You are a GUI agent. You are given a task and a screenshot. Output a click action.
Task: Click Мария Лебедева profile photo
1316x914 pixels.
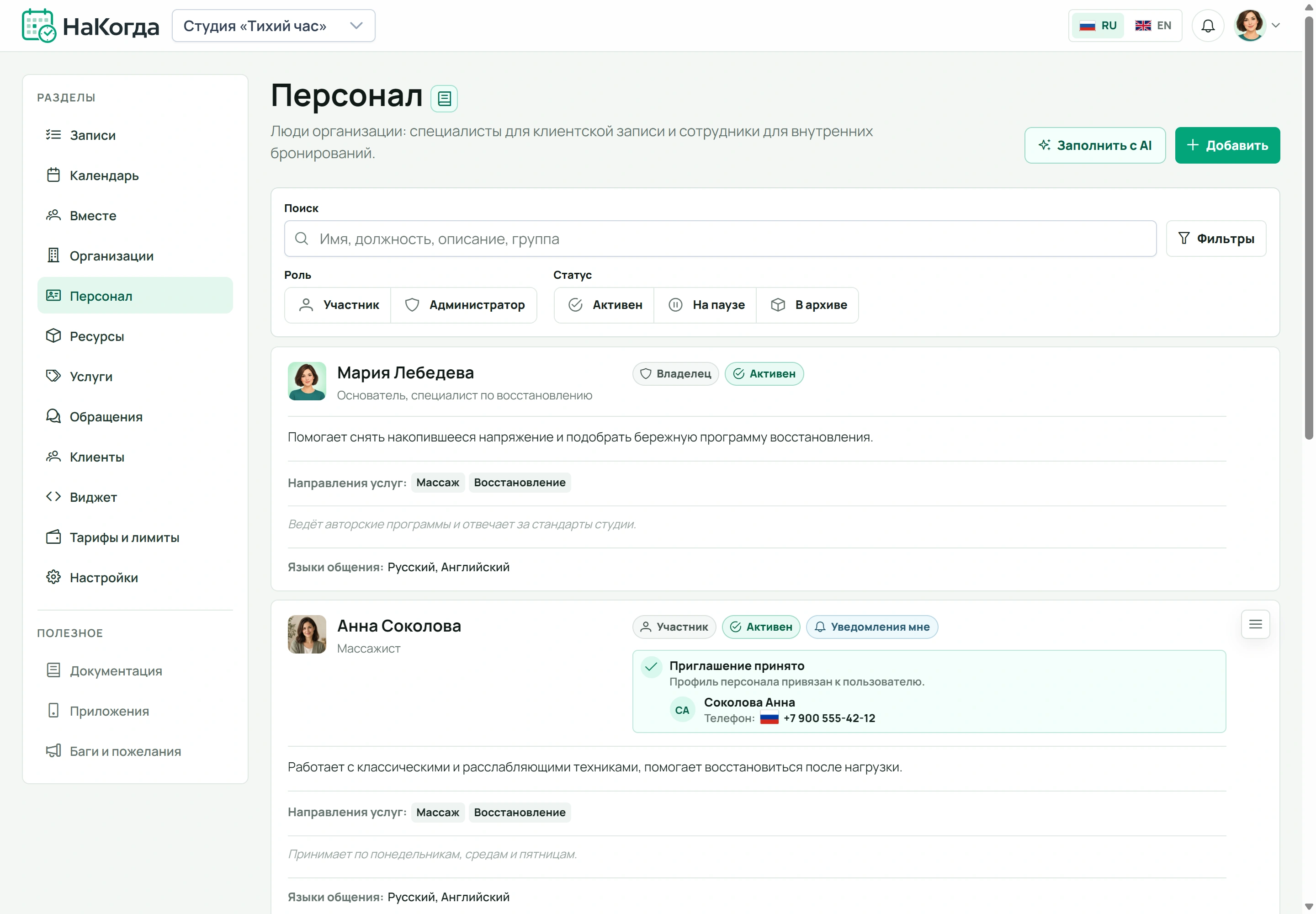pos(307,381)
